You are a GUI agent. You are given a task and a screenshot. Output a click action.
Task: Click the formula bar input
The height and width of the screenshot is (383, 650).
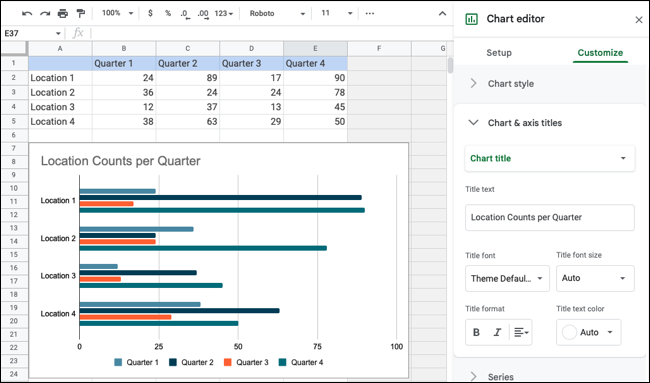coord(272,33)
